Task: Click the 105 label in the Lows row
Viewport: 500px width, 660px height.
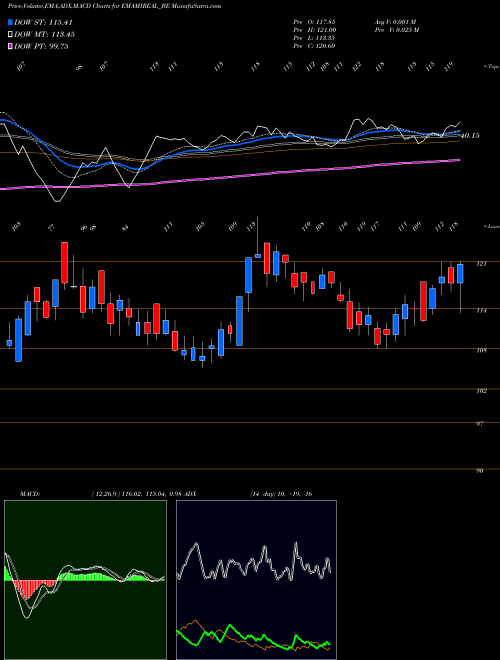Action: point(200,227)
